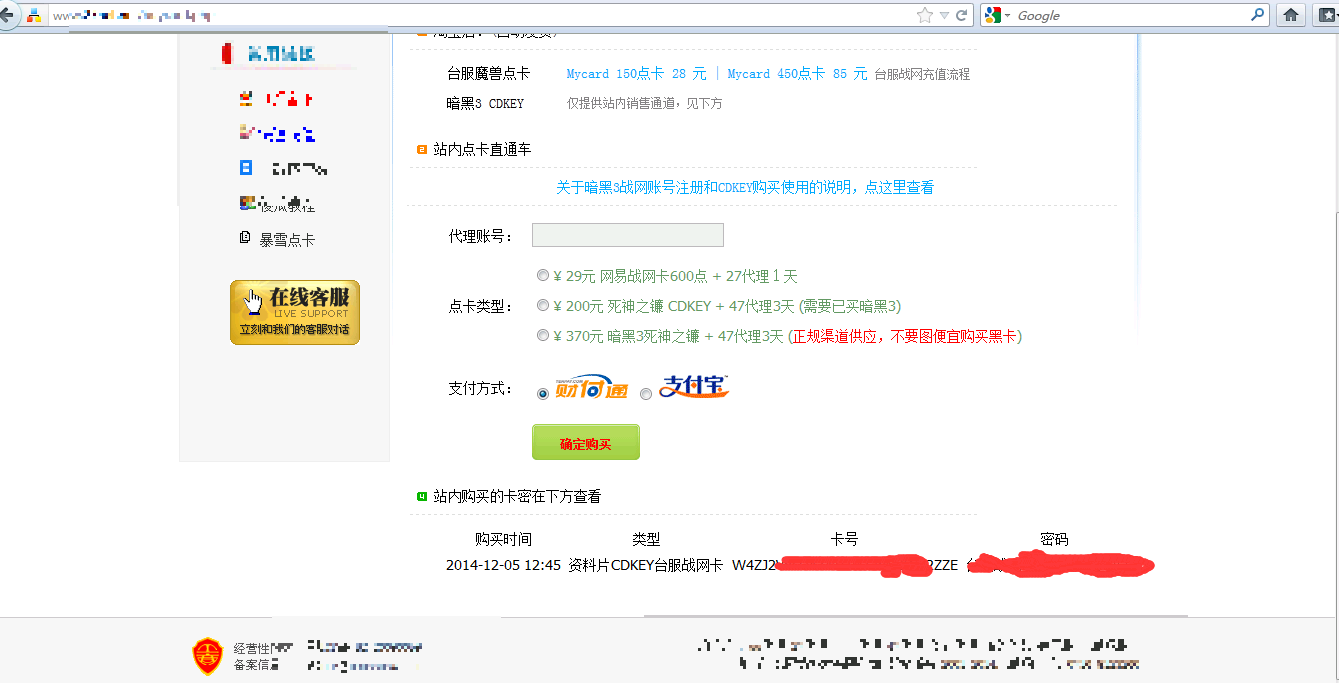1339x683 pixels.
Task: Click the red shield badge in footer
Action: coord(207,656)
